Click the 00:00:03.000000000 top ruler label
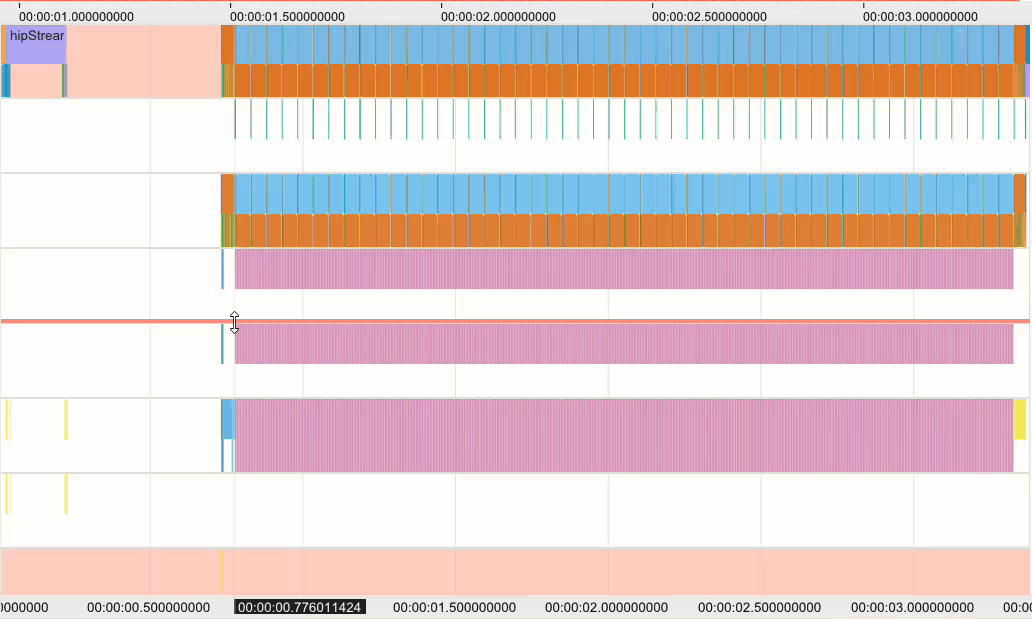Screen dimensions: 1032x620 point(920,17)
